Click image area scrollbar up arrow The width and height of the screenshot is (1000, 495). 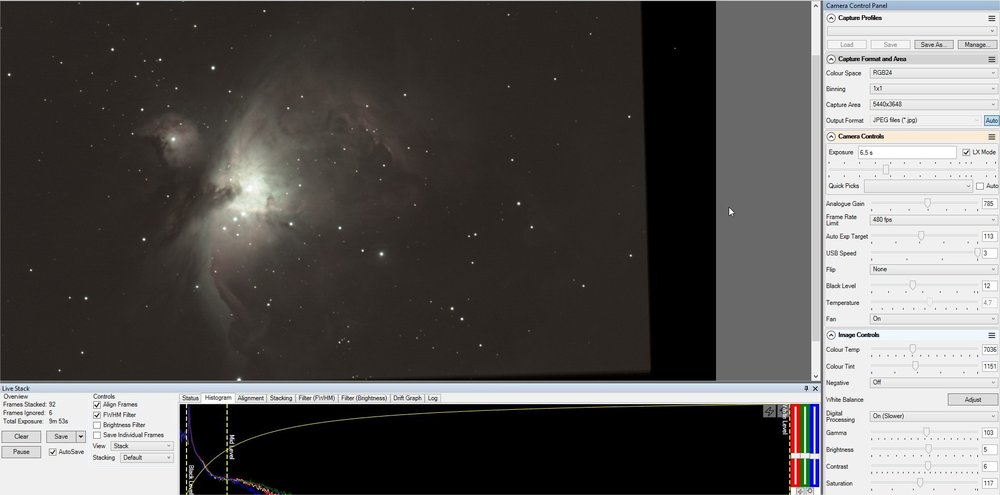(816, 5)
